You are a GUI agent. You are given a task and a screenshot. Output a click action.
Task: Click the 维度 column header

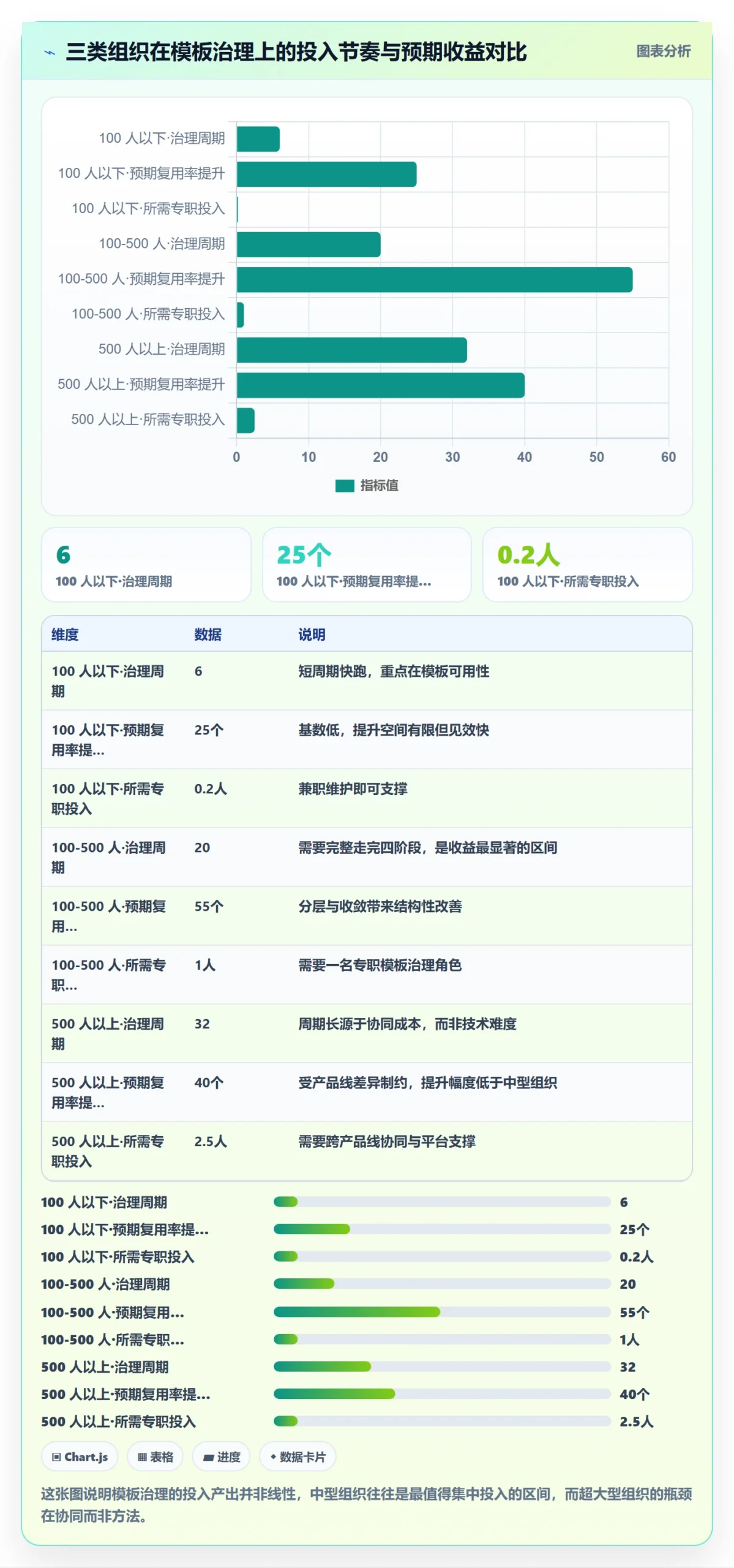coord(65,635)
